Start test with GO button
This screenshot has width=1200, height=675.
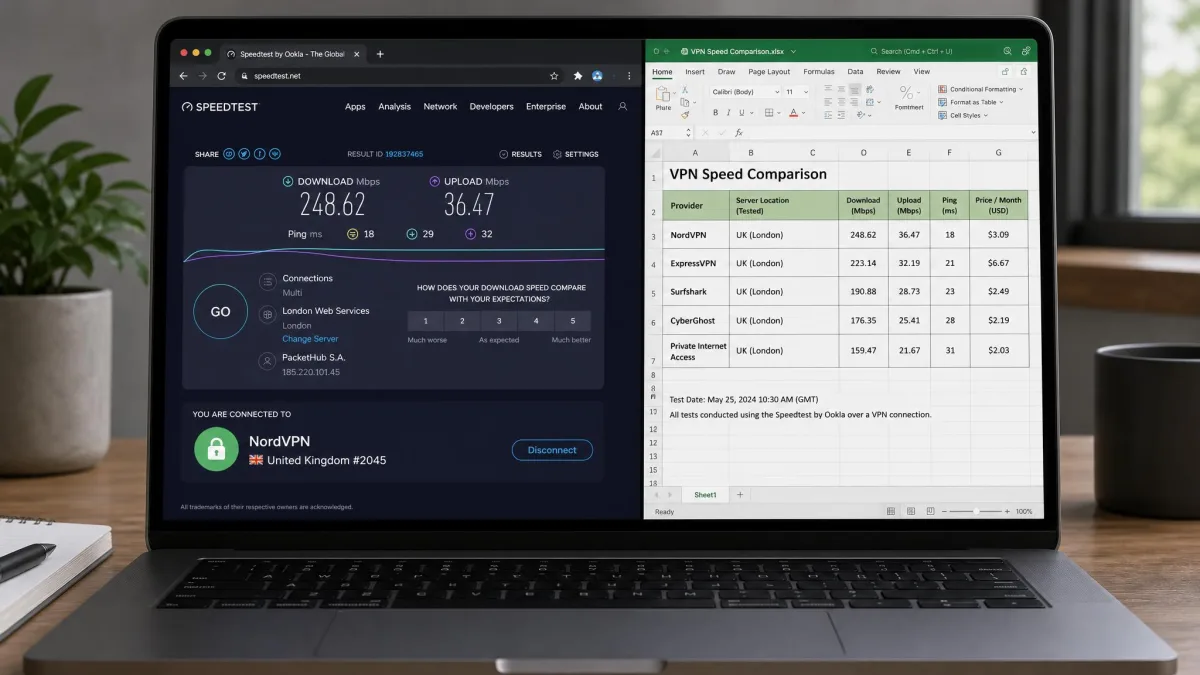(x=220, y=312)
